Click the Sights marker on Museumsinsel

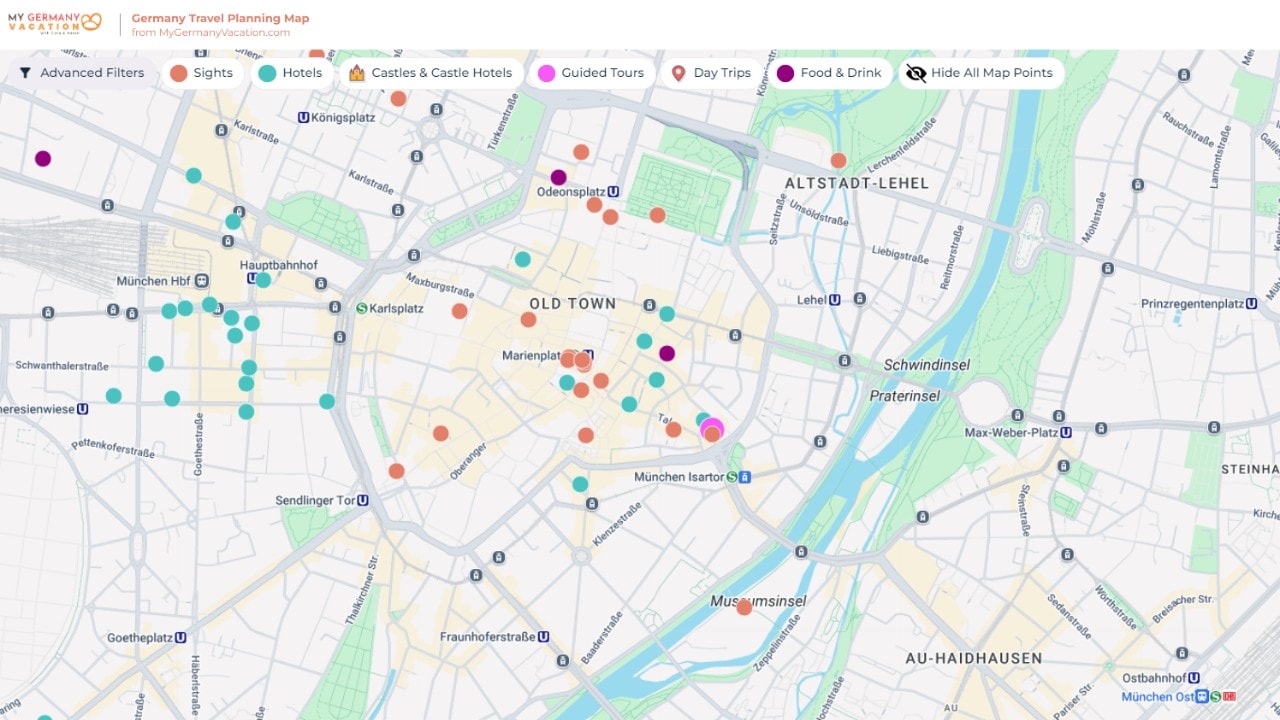744,607
